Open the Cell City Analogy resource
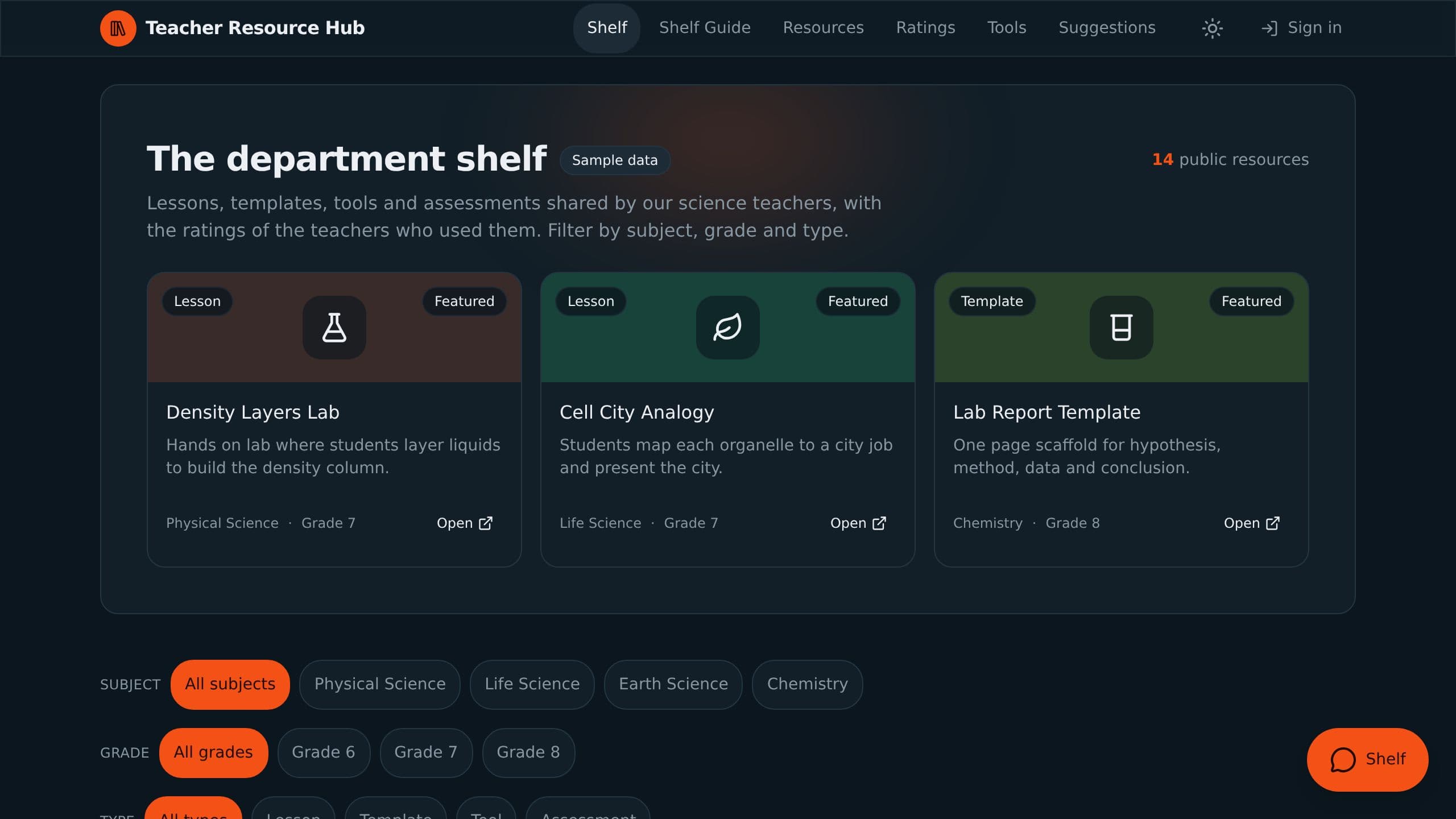Screen dimensions: 1456x819 [x=858, y=523]
